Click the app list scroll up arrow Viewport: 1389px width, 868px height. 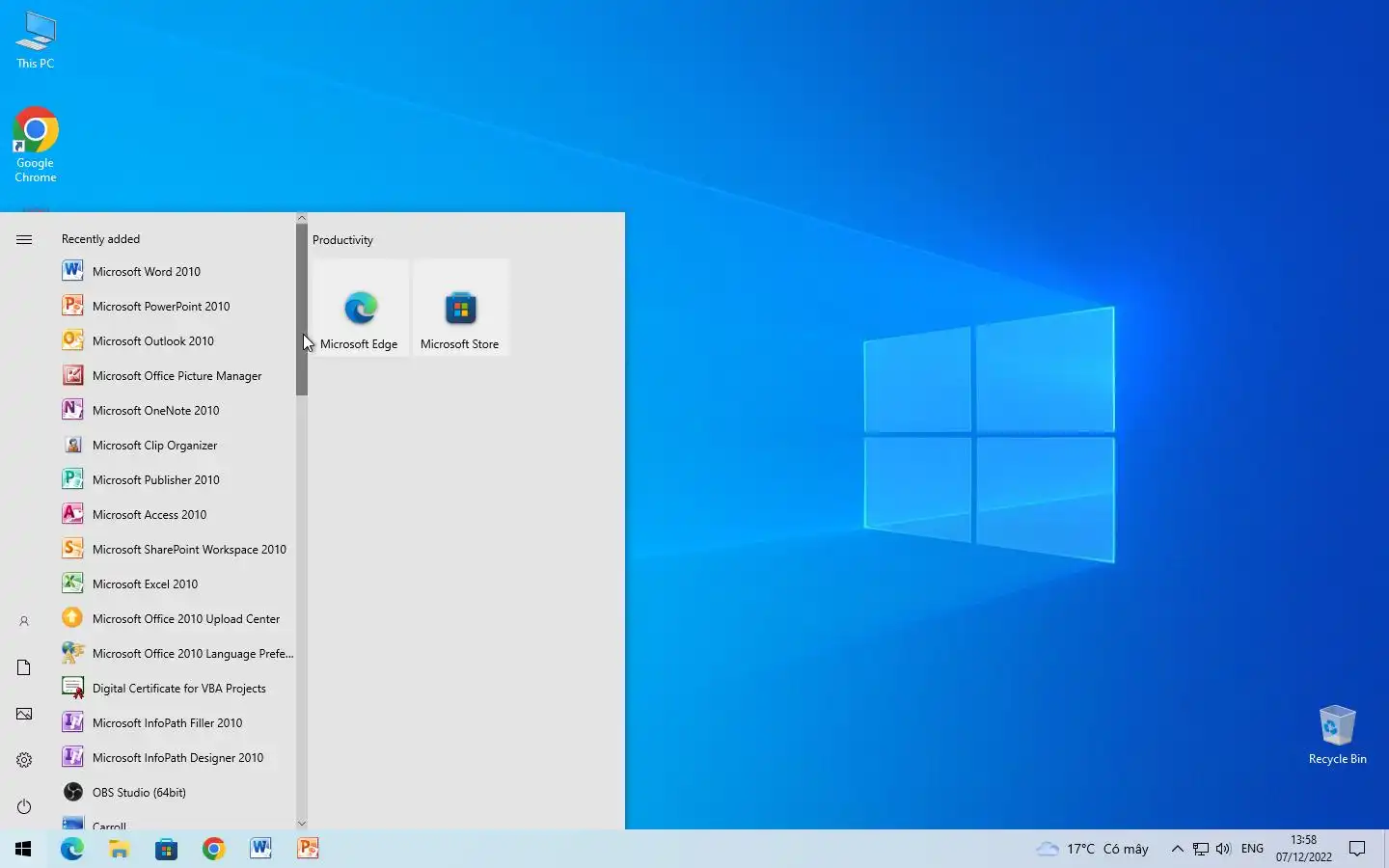[302, 218]
